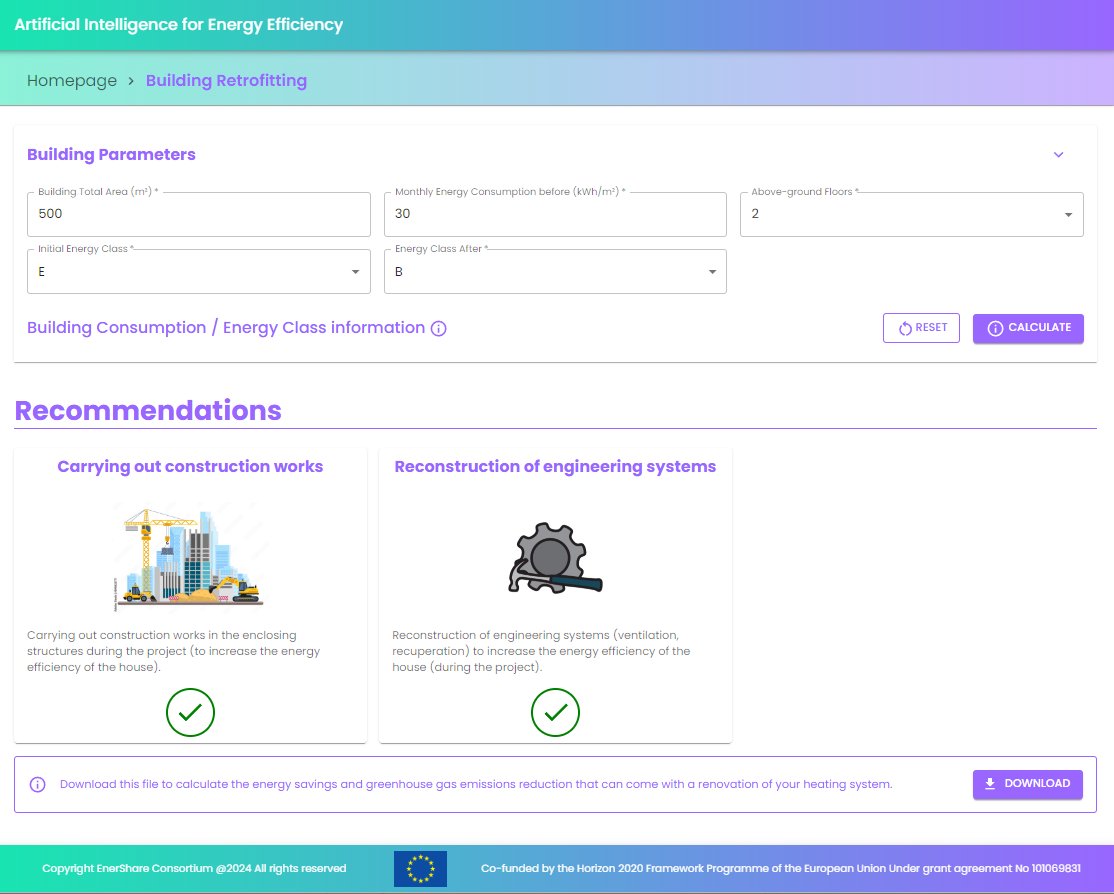Screen dimensions: 1114x894
Task: Go to Homepage breadcrumb
Action: (x=72, y=81)
